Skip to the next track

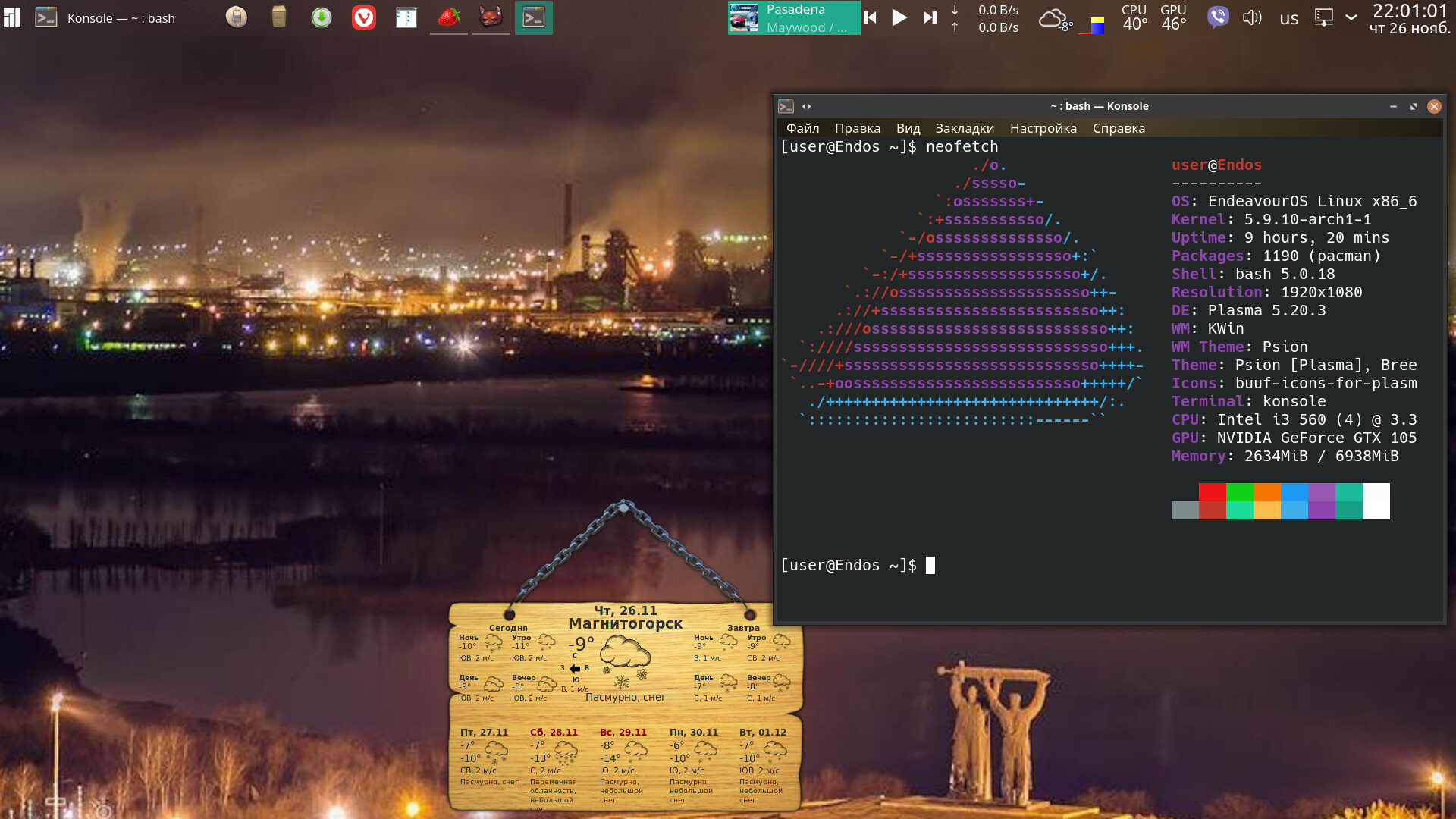pyautogui.click(x=930, y=18)
